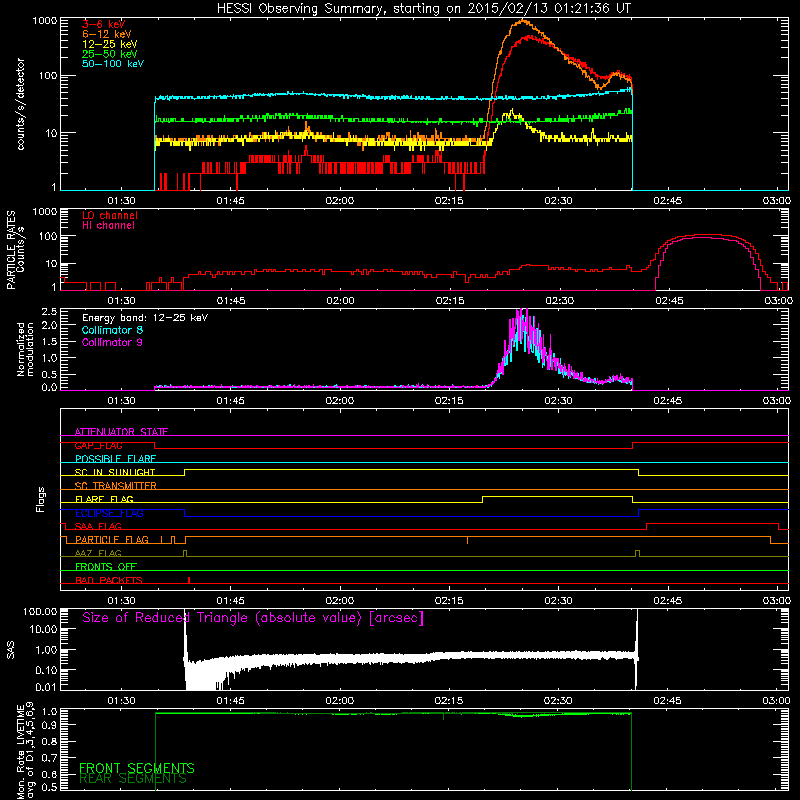Click the 02:30 tick below the modulation panel

tap(558, 401)
